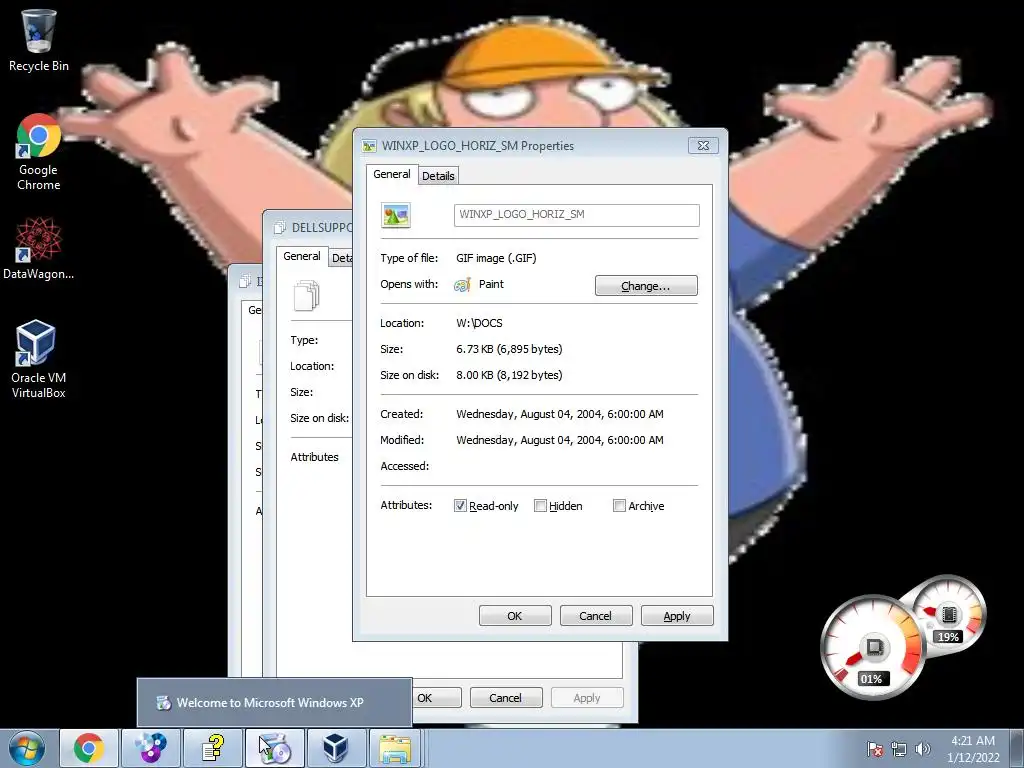Click the file name field WINXP_LOGO_HORIZ_SM
Image resolution: width=1024 pixels, height=768 pixels.
[x=577, y=215]
